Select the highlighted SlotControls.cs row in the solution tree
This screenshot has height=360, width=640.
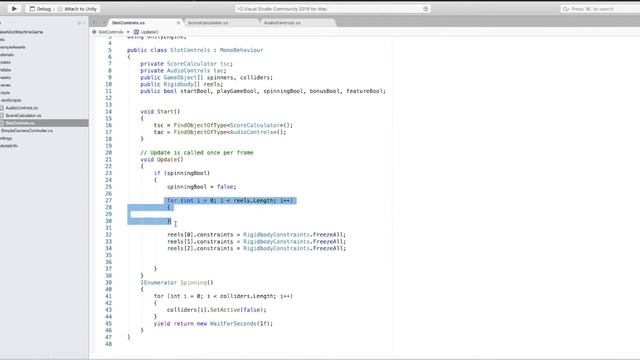44,123
